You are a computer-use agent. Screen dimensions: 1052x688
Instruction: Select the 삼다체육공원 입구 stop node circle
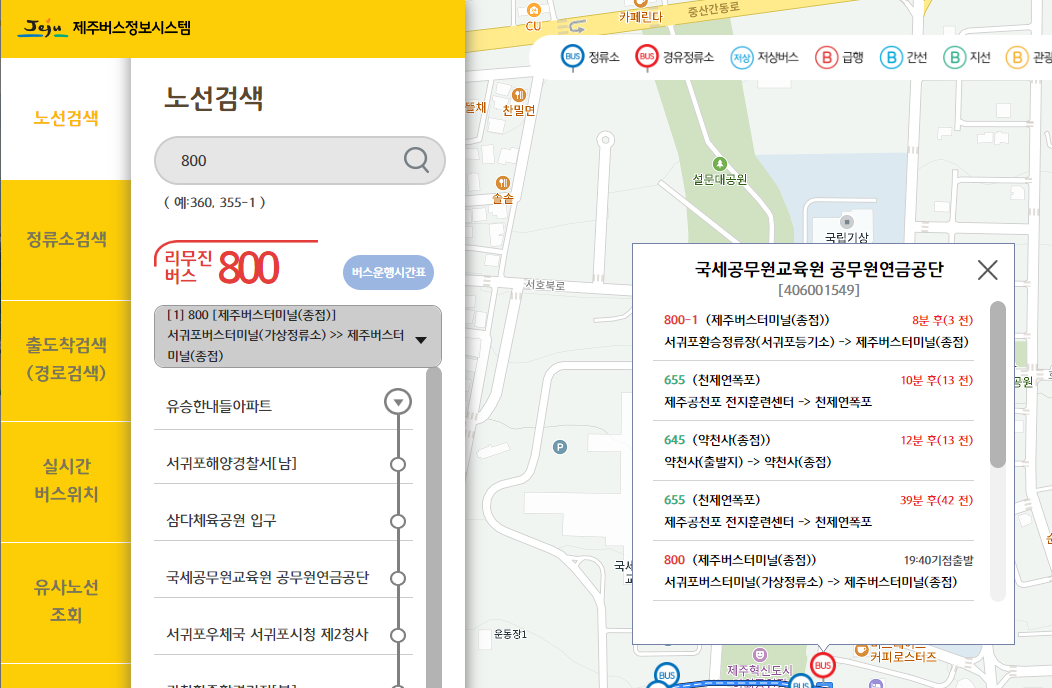[398, 522]
